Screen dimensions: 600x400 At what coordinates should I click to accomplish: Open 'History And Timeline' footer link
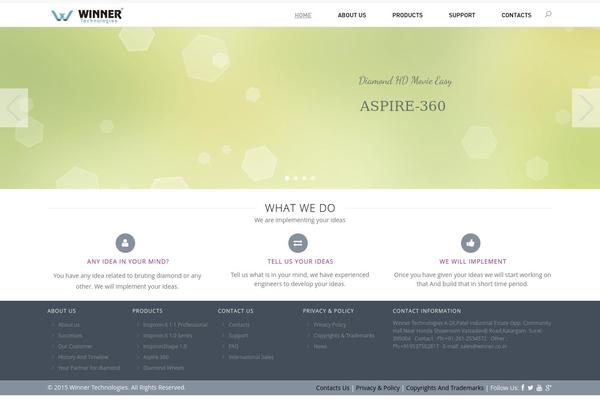pos(83,357)
